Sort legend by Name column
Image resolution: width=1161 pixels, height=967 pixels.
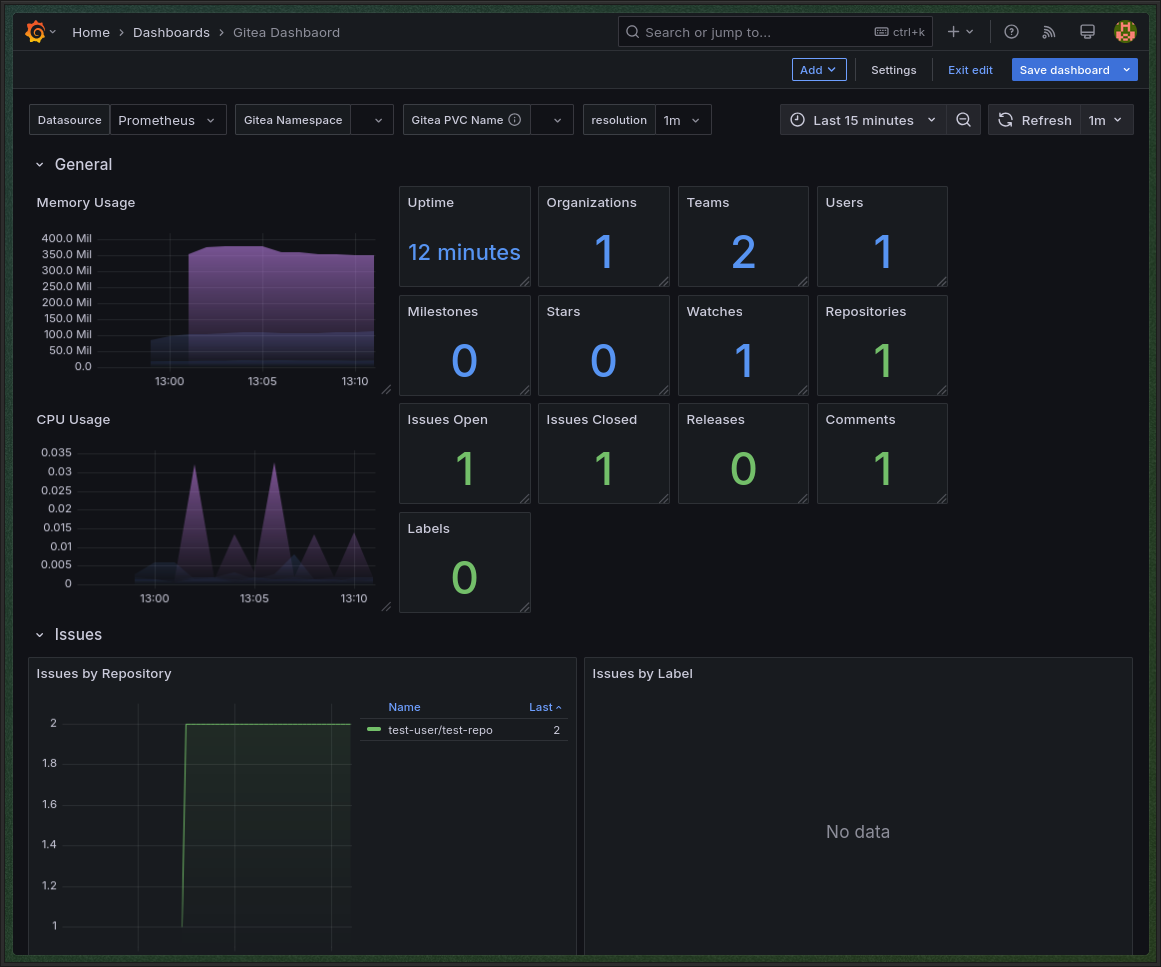click(x=404, y=707)
